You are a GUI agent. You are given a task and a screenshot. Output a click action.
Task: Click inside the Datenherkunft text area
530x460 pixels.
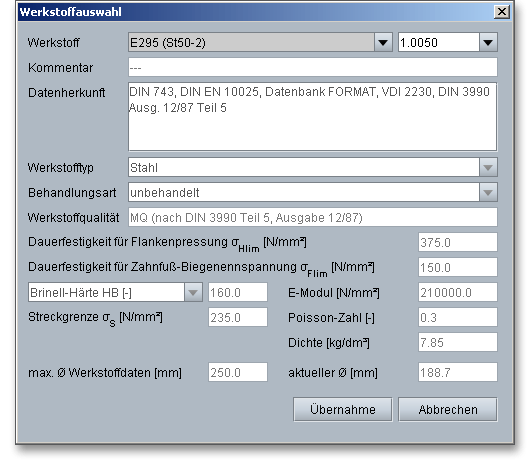(x=313, y=116)
